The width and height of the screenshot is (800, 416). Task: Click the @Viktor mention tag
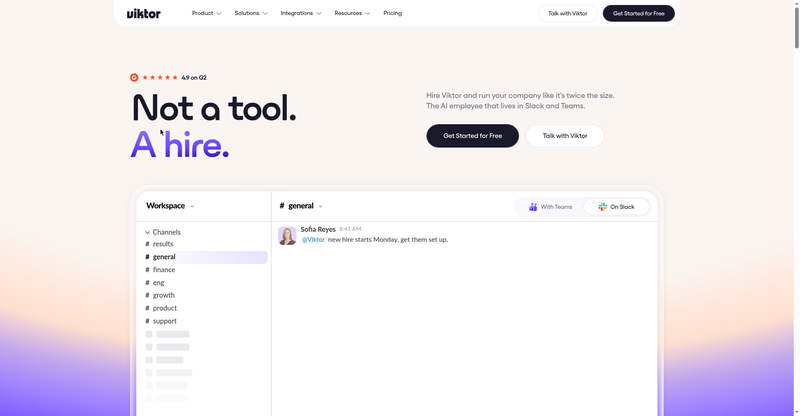[x=313, y=239]
